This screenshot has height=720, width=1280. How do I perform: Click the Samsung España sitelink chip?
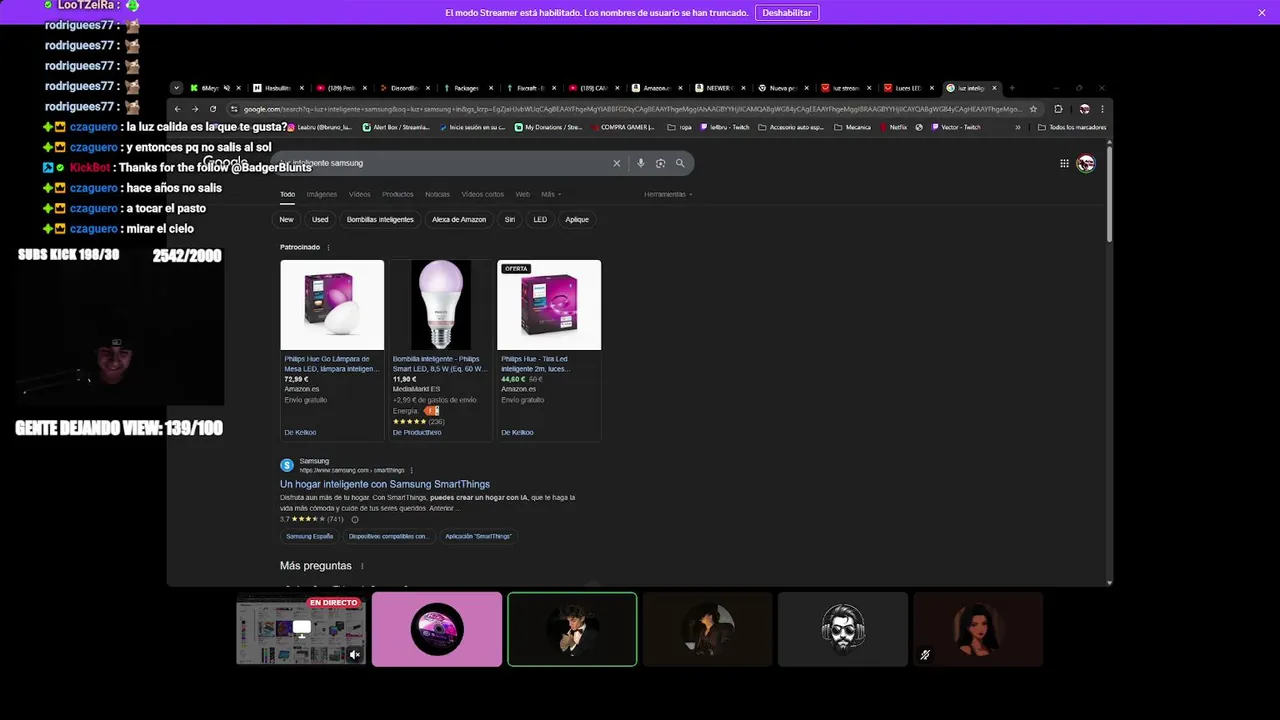click(x=310, y=536)
